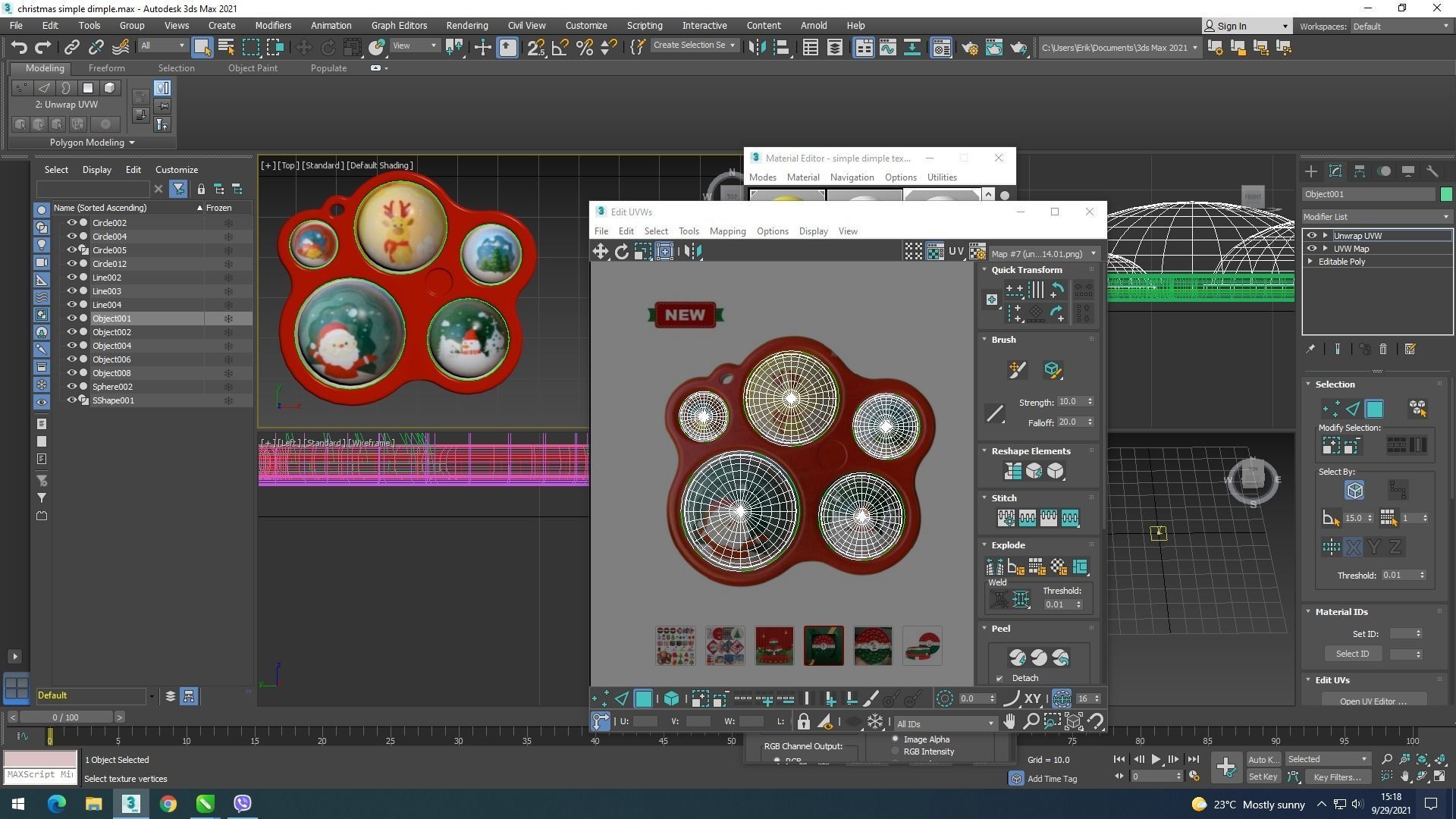
Task: Hide Circle002 with its eye icon
Action: point(72,223)
